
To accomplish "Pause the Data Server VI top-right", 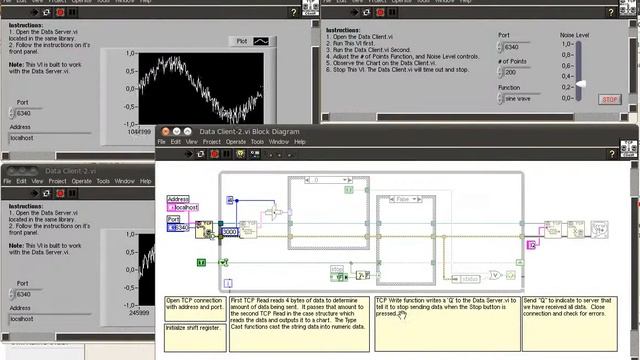I will [x=392, y=12].
